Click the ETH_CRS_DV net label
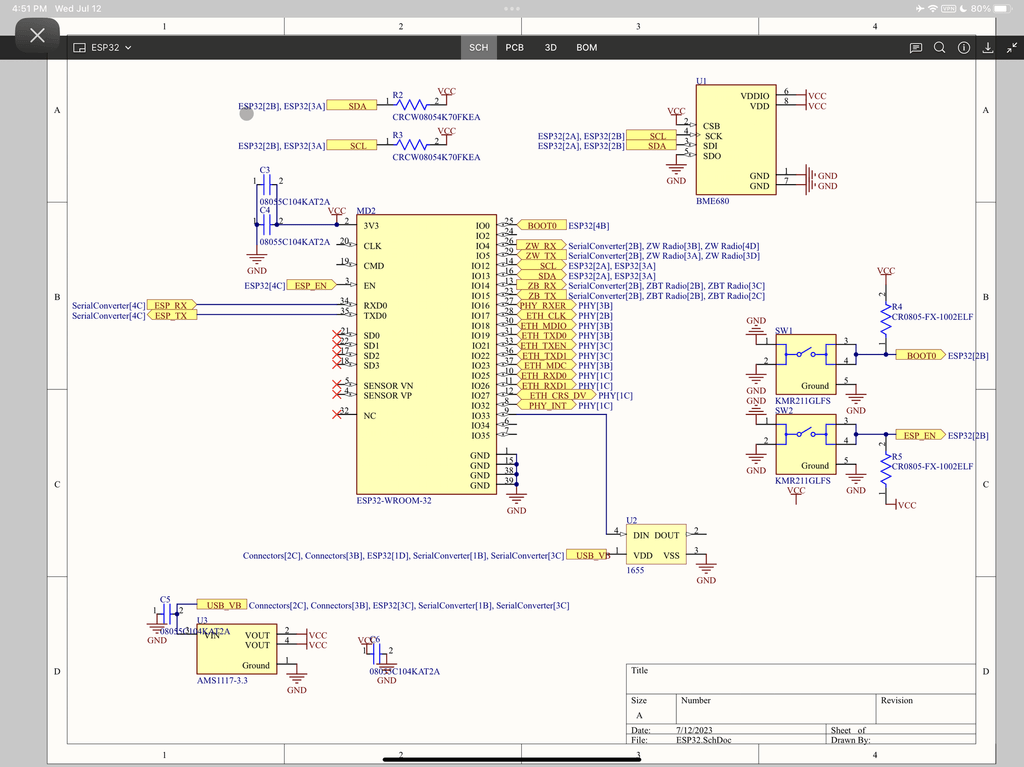This screenshot has width=1024, height=767. click(x=556, y=395)
